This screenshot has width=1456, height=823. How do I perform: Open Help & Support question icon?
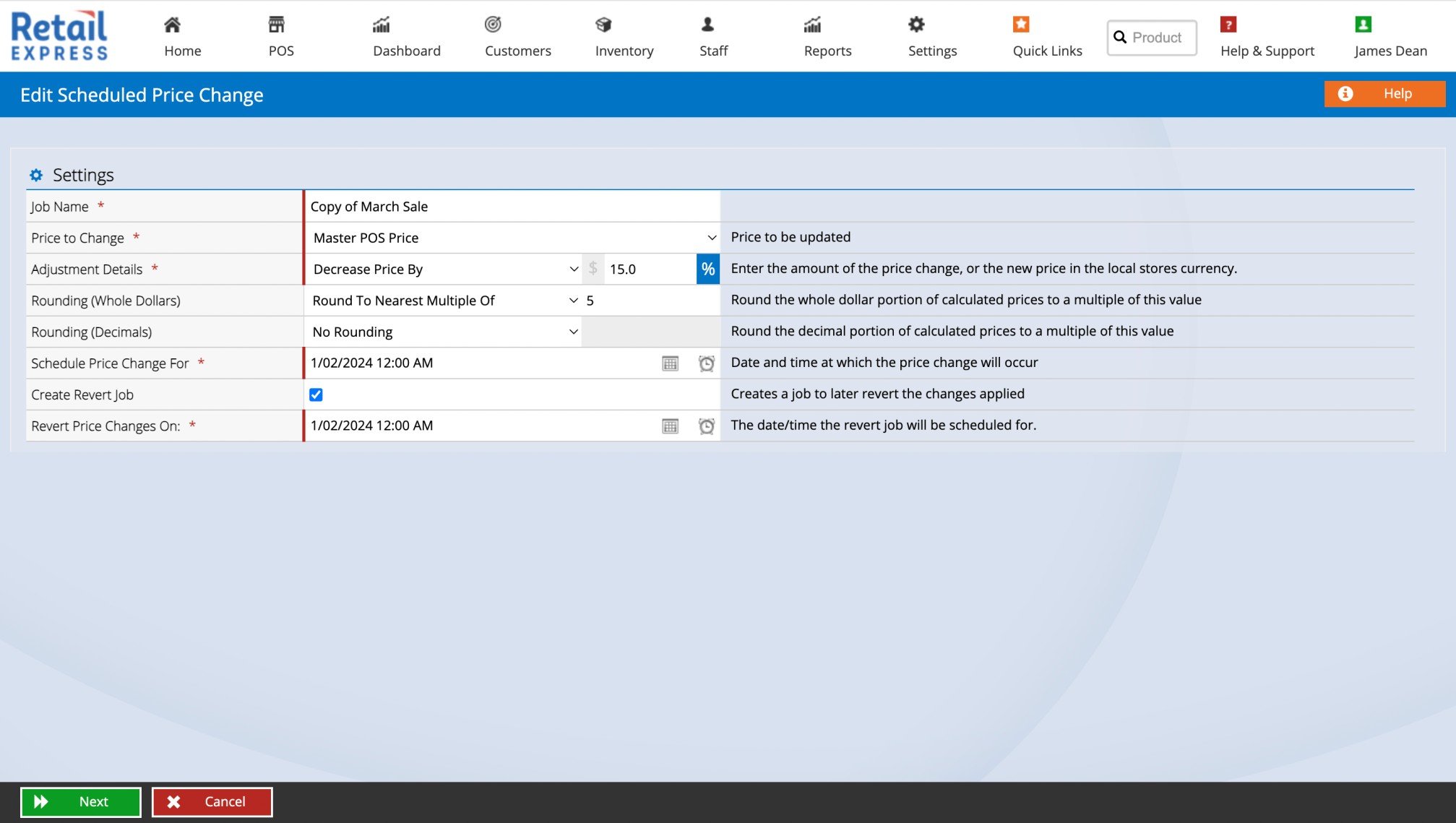click(1228, 25)
